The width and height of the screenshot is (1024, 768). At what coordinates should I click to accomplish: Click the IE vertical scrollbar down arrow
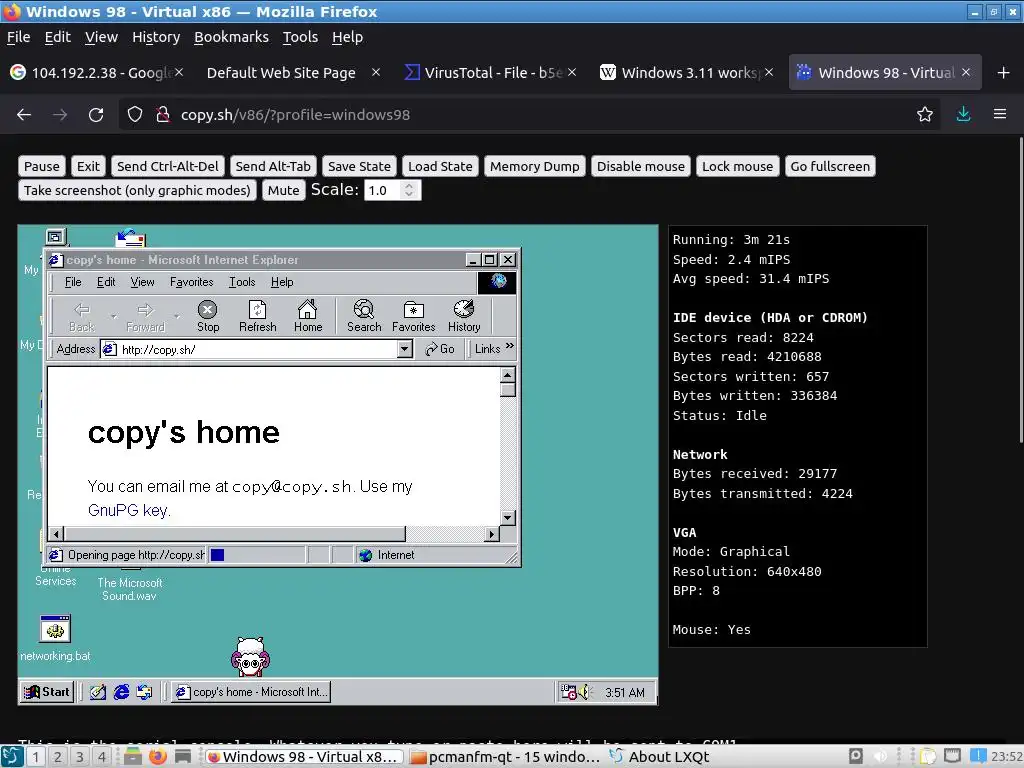(x=508, y=518)
